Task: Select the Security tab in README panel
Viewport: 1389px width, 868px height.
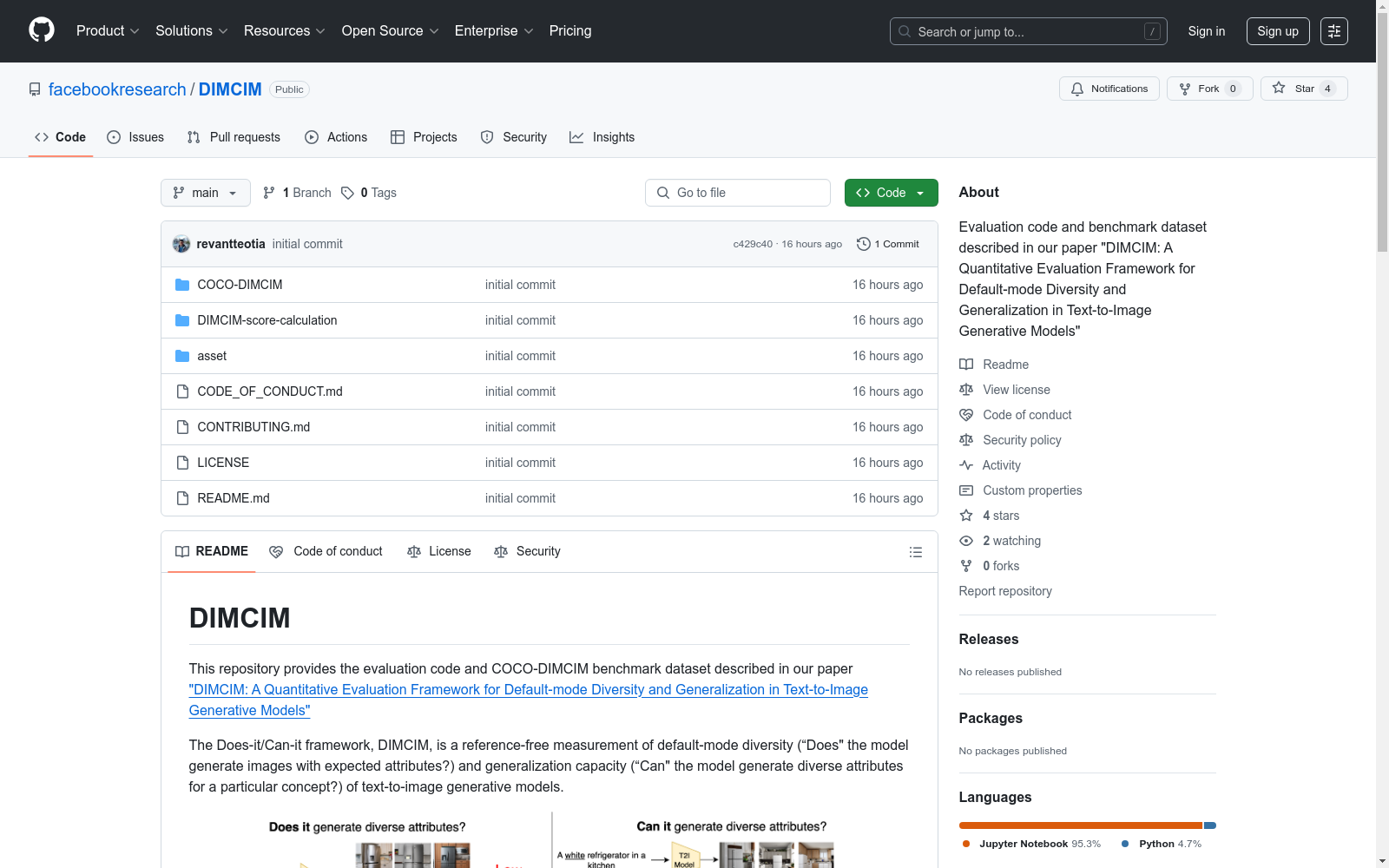Action: pos(527,551)
